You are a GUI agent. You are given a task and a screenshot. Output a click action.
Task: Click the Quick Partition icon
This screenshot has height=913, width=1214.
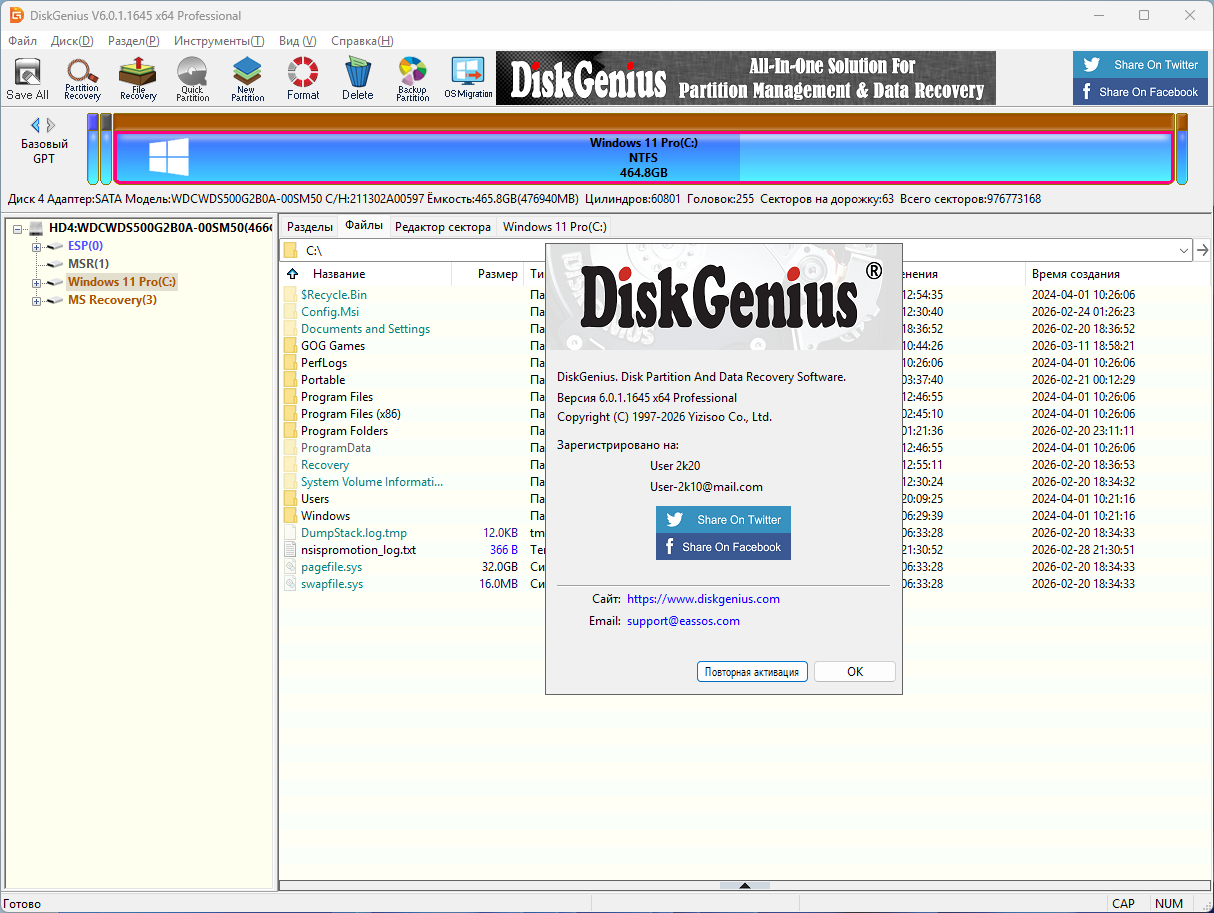point(192,79)
